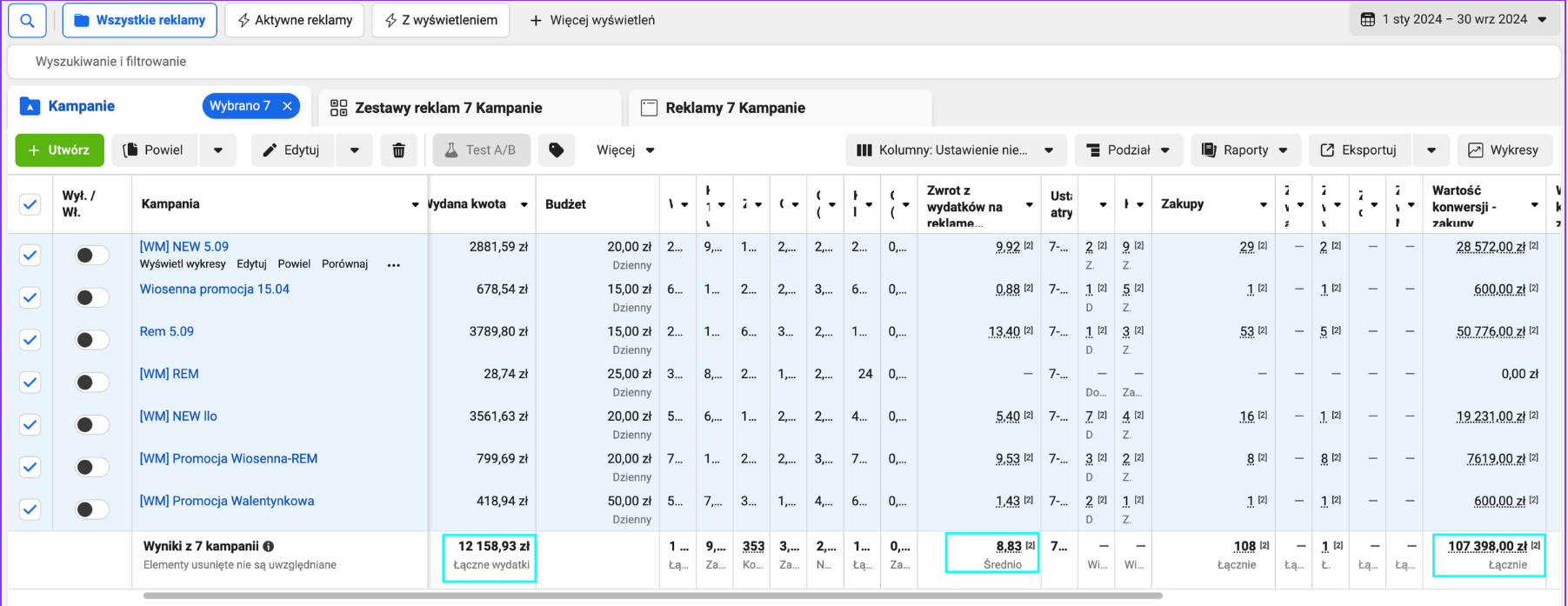Screen dimensions: 1568x606
Task: Click info icon beside Wyniki z 7 kampanii
Action: coord(269,546)
